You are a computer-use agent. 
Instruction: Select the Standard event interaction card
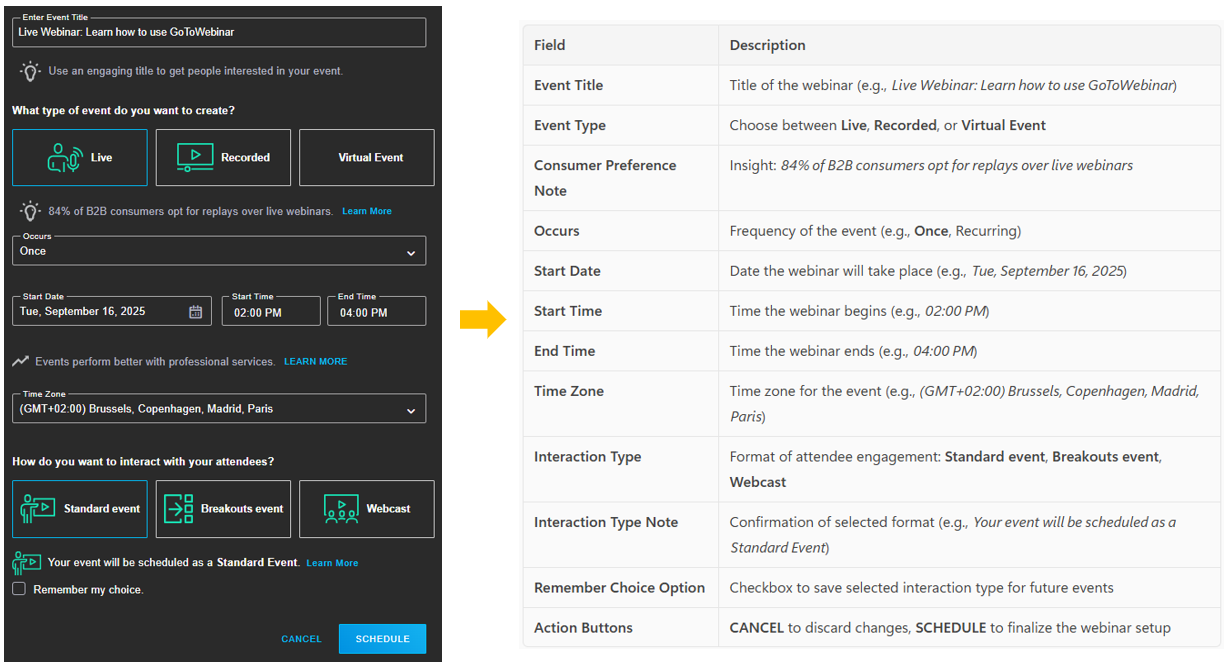(x=80, y=508)
